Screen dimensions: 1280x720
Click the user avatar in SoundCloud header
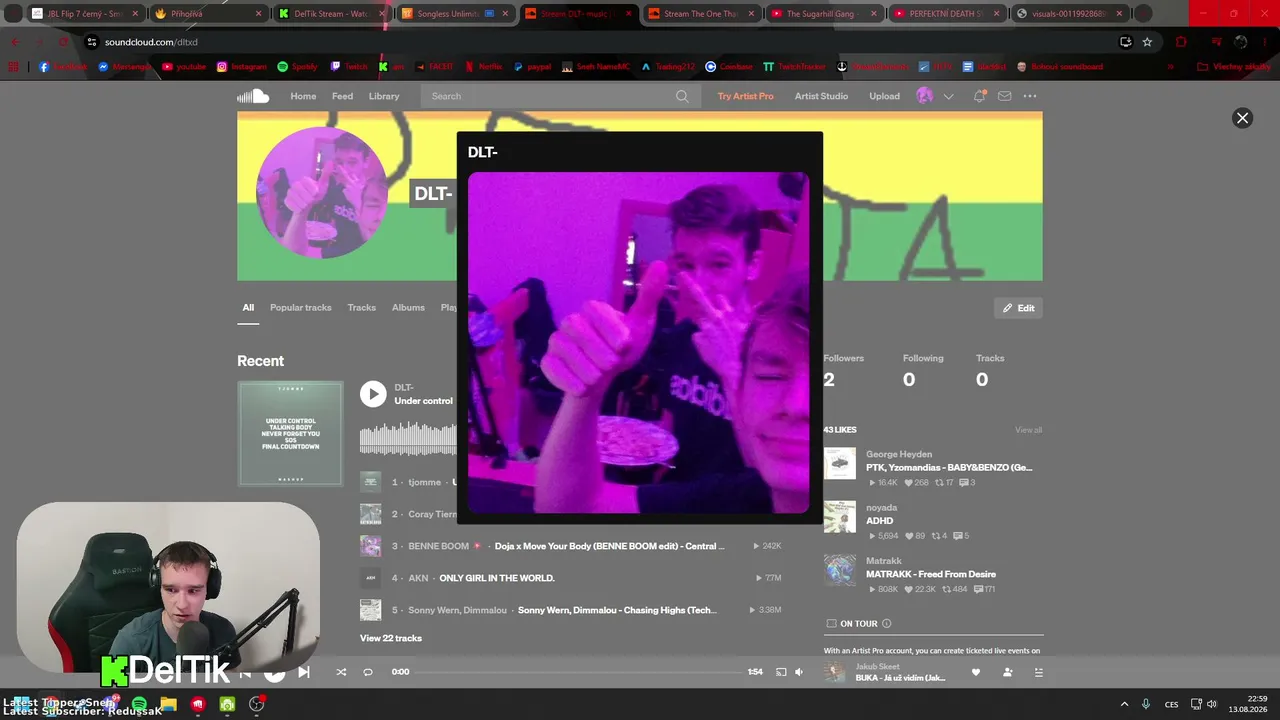[925, 96]
